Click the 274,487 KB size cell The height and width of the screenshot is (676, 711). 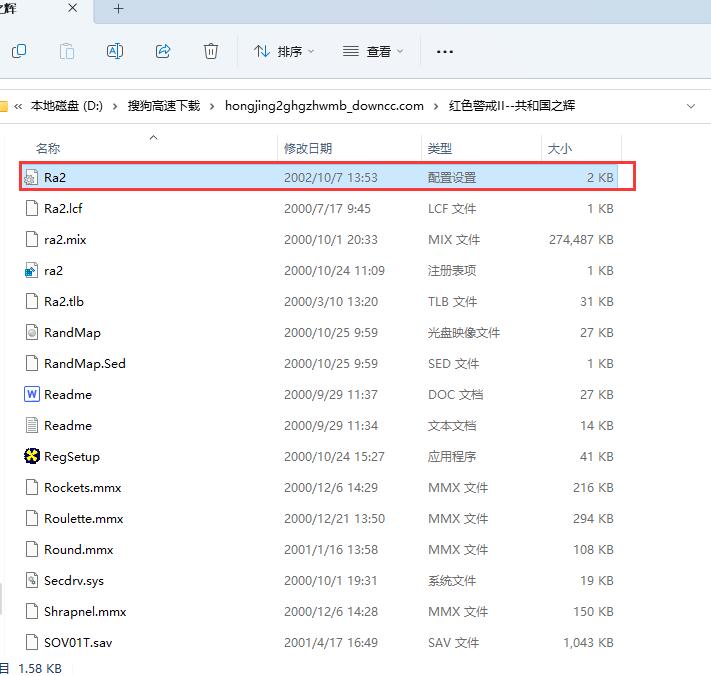coord(581,239)
